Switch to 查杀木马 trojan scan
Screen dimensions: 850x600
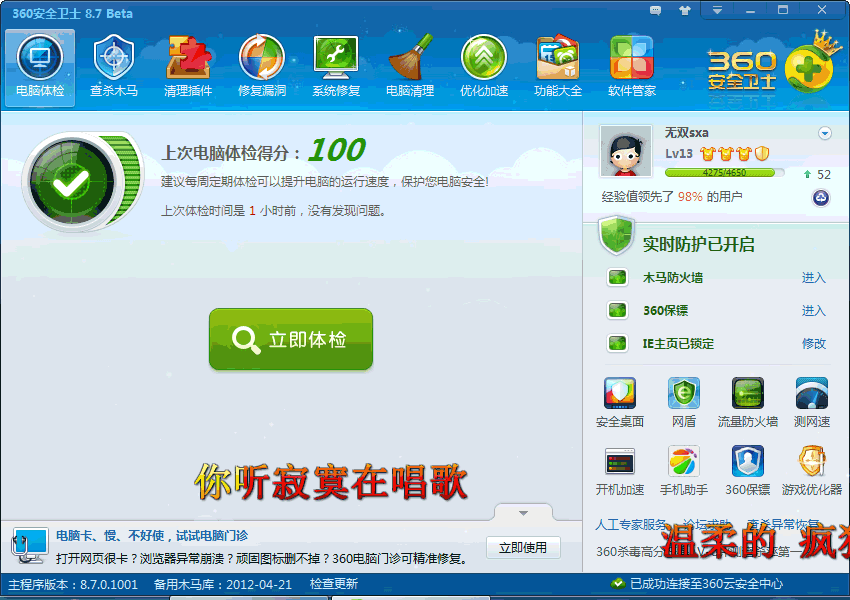[114, 67]
